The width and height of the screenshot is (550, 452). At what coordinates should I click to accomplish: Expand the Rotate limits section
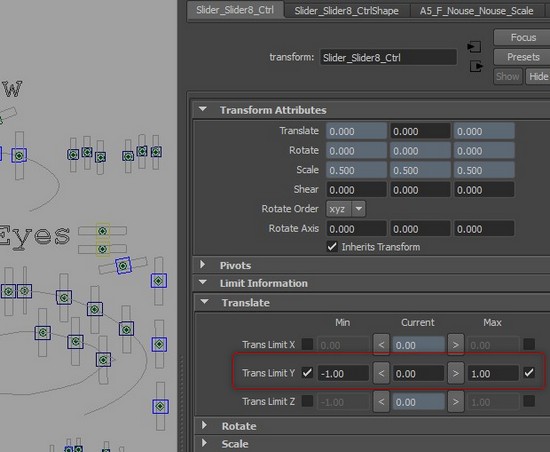click(x=204, y=425)
